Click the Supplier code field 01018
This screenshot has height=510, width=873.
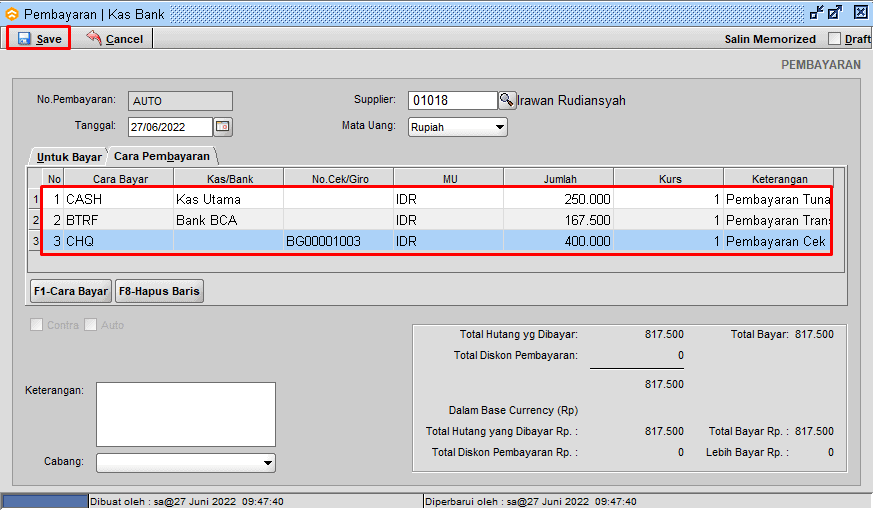tap(453, 100)
